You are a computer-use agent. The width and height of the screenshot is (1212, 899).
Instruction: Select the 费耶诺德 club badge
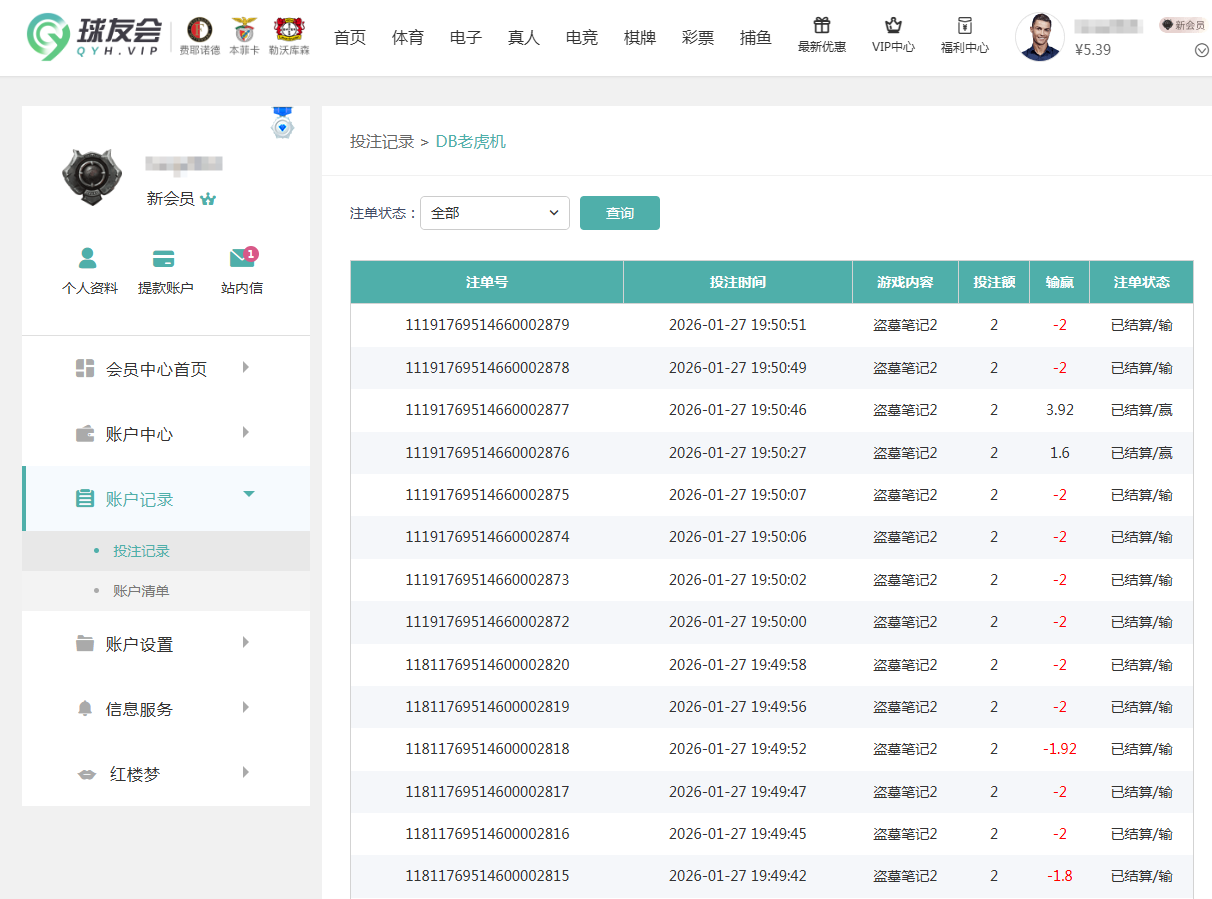coord(198,30)
